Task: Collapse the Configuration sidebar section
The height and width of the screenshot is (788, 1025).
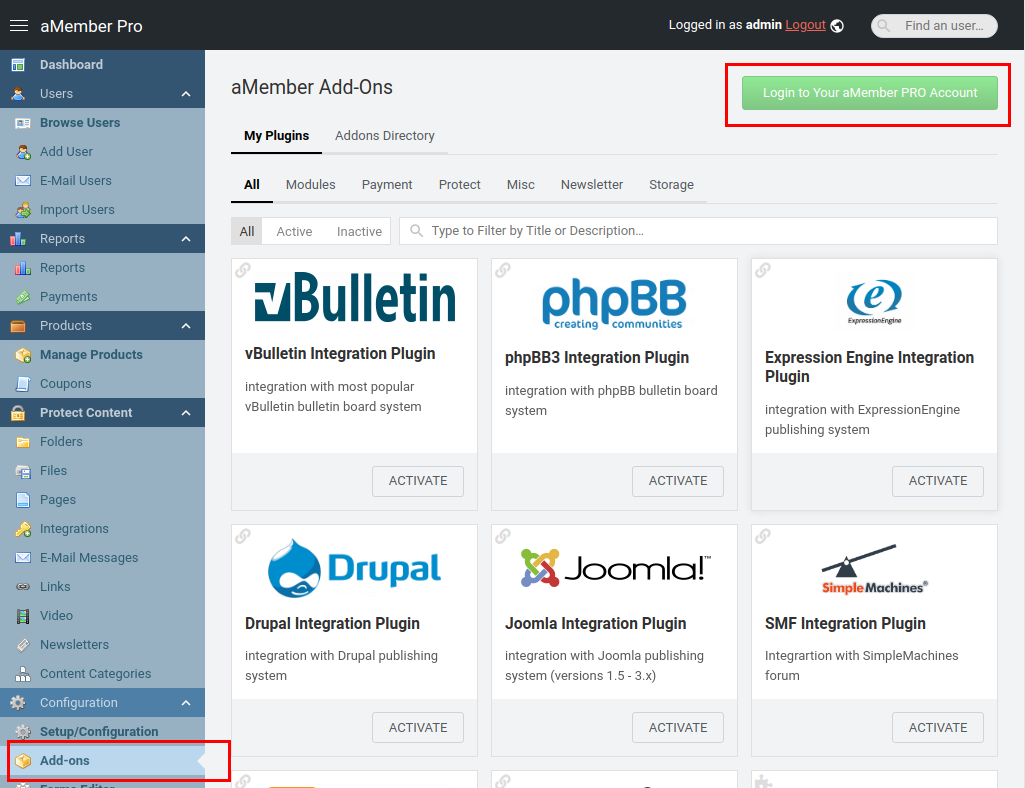Action: [x=186, y=703]
